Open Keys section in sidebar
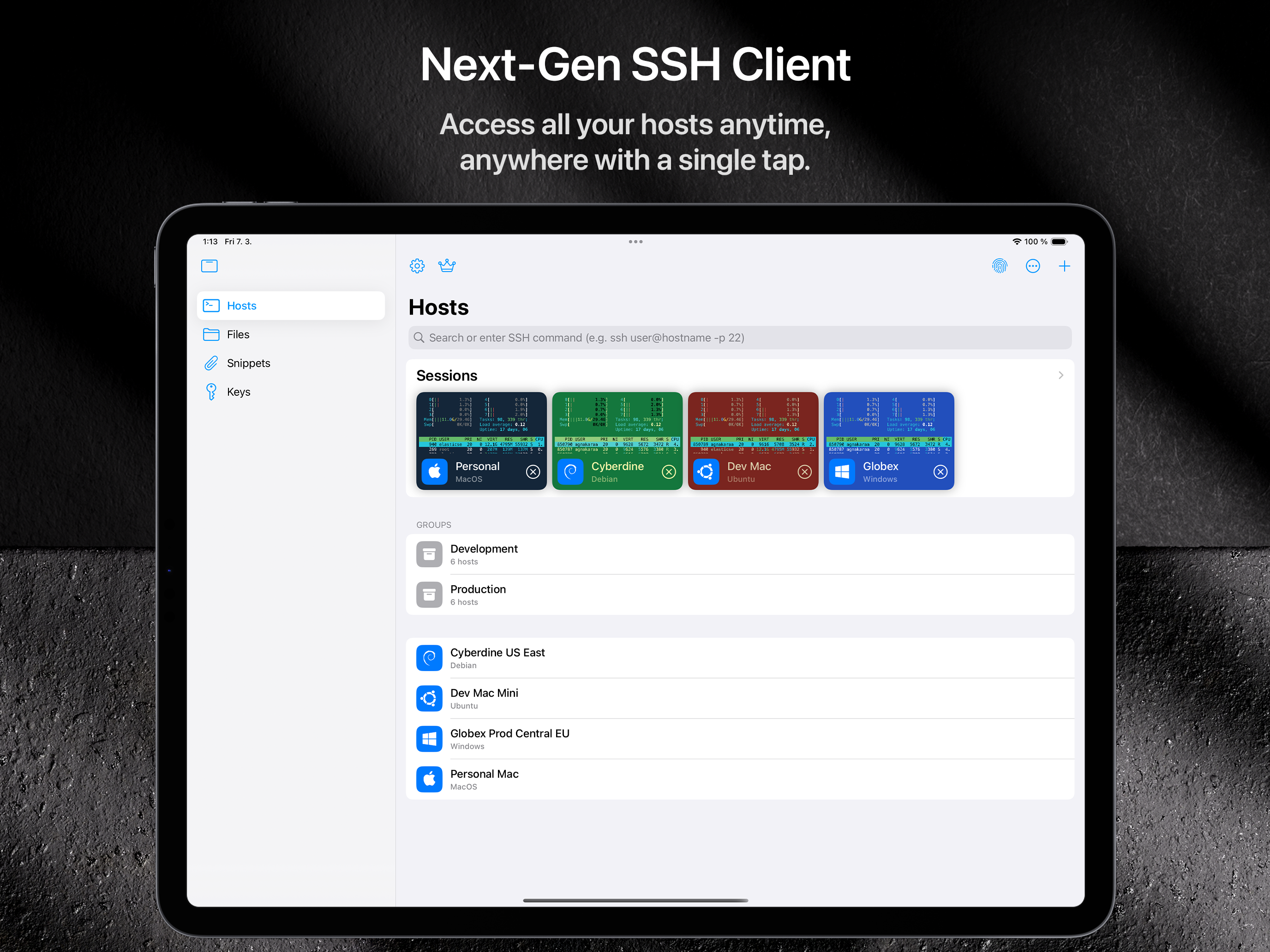The height and width of the screenshot is (952, 1270). (238, 392)
